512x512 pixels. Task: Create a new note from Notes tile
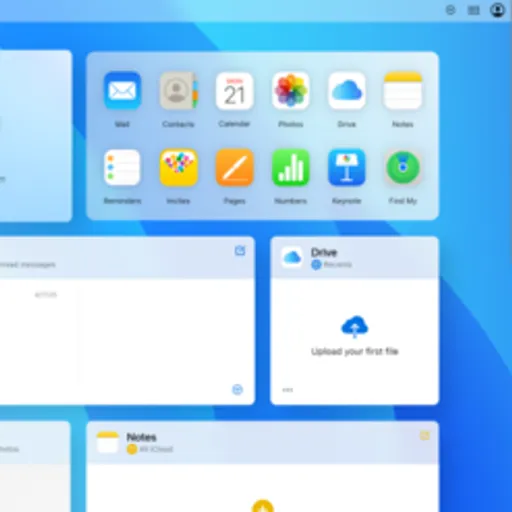click(424, 435)
